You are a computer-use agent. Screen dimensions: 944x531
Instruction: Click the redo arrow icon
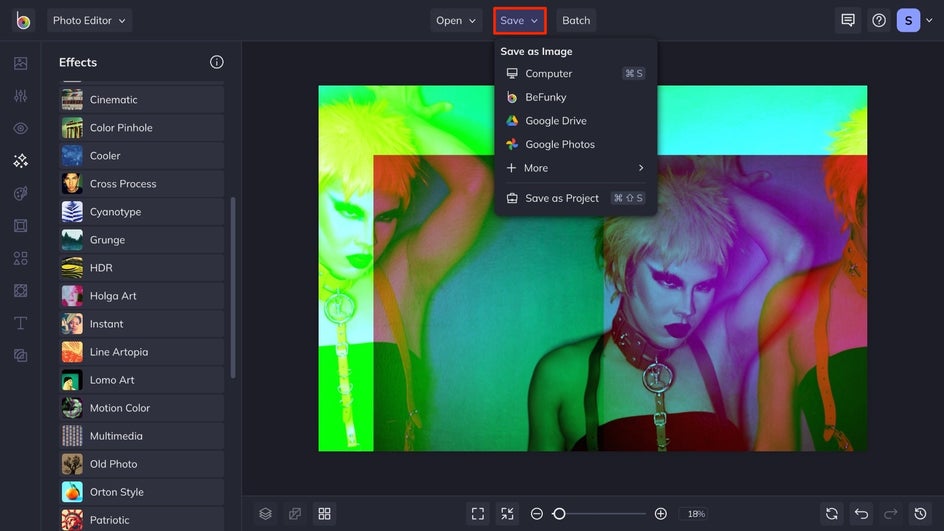891,514
